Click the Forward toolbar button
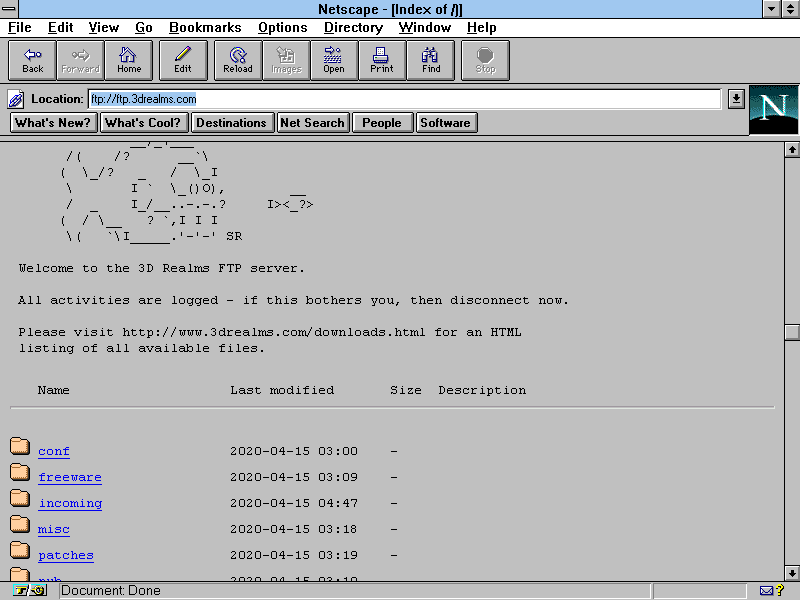Screen dimensions: 800x600 [81, 61]
